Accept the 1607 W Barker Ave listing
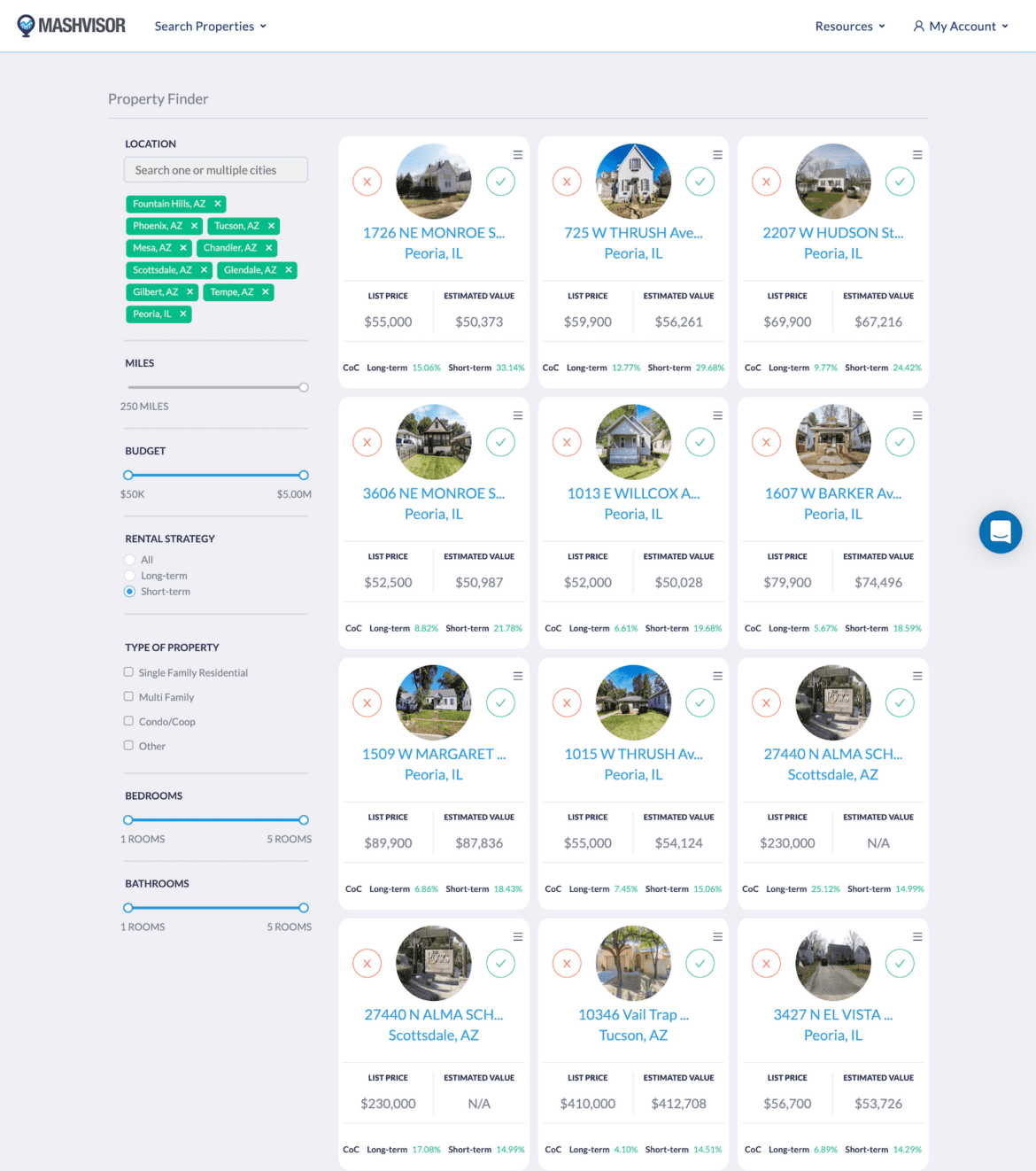1036x1171 pixels. pyautogui.click(x=900, y=442)
